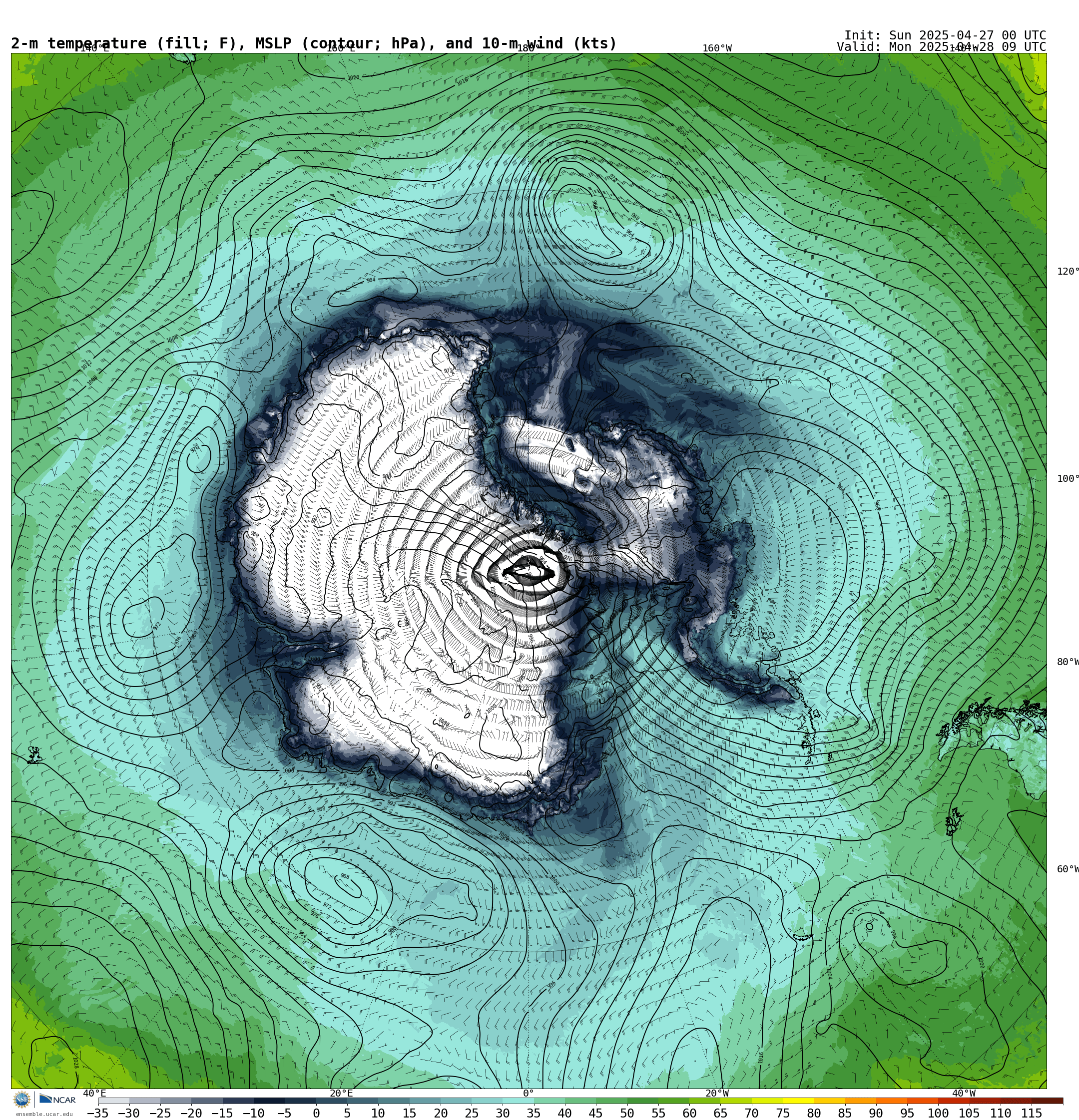The height and width of the screenshot is (1120, 1079).
Task: Click the 180° longitude label
Action: [x=529, y=48]
